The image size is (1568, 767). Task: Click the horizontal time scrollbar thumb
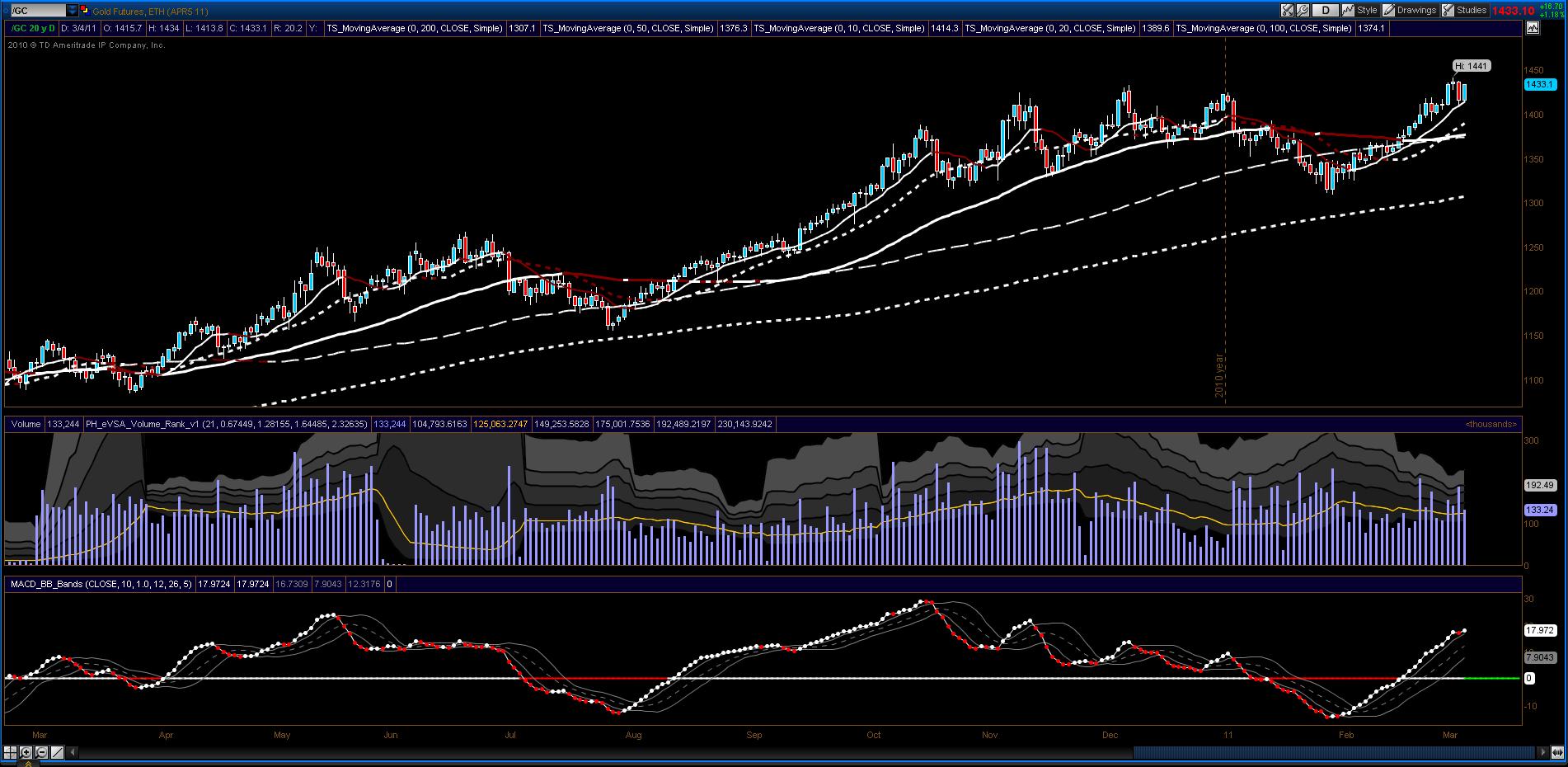coord(1336,752)
